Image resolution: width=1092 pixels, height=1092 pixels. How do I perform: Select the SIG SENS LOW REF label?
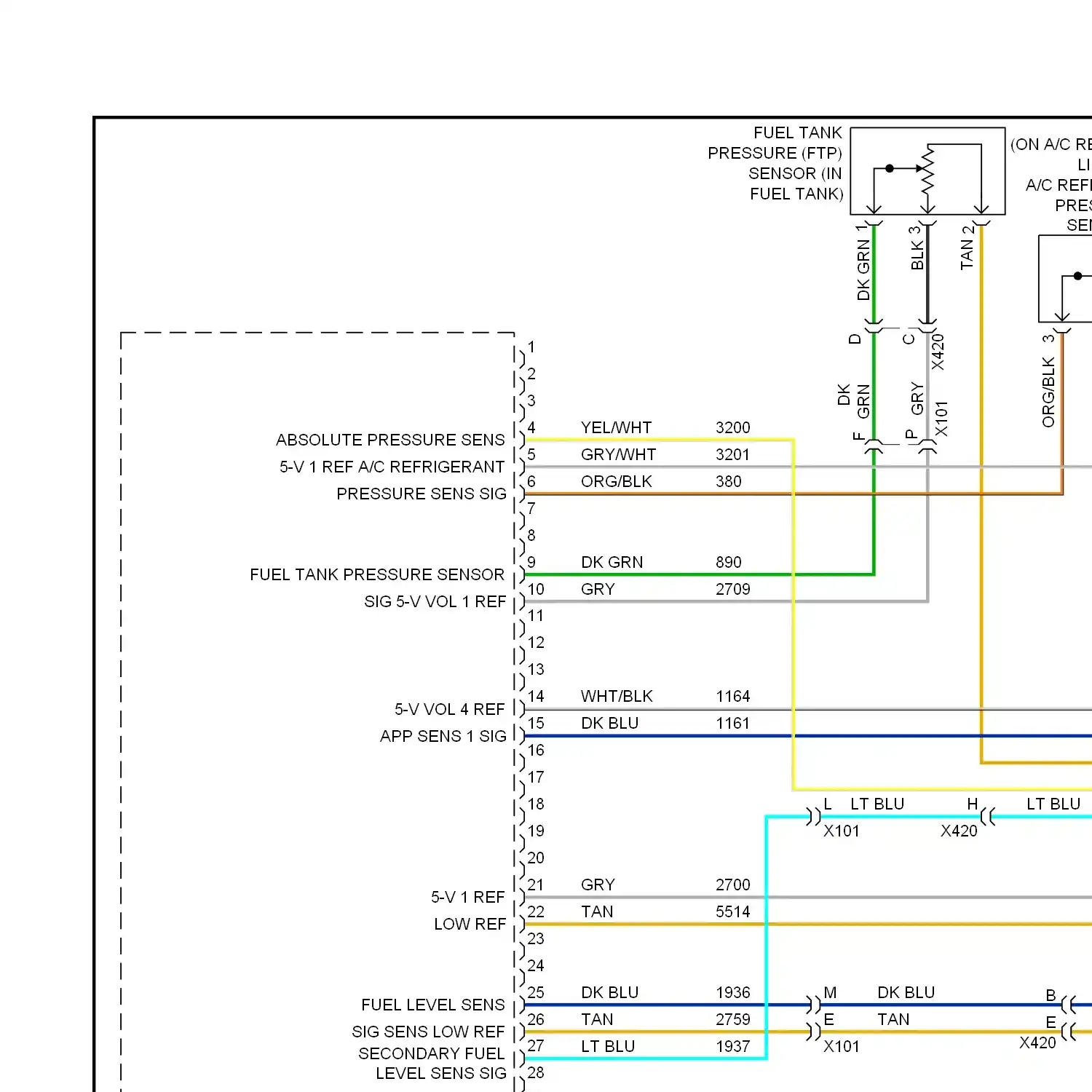coord(428,1032)
